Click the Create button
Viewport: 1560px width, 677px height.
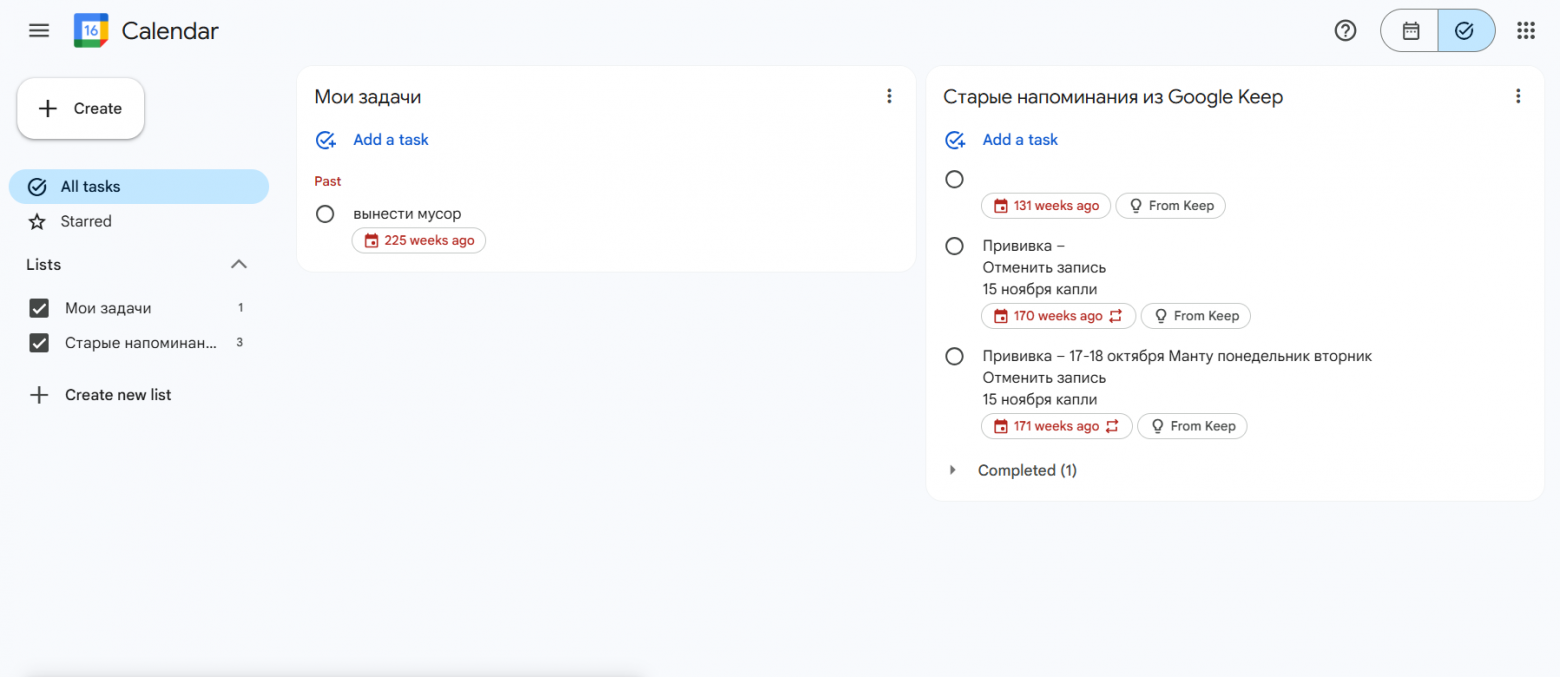(x=81, y=109)
